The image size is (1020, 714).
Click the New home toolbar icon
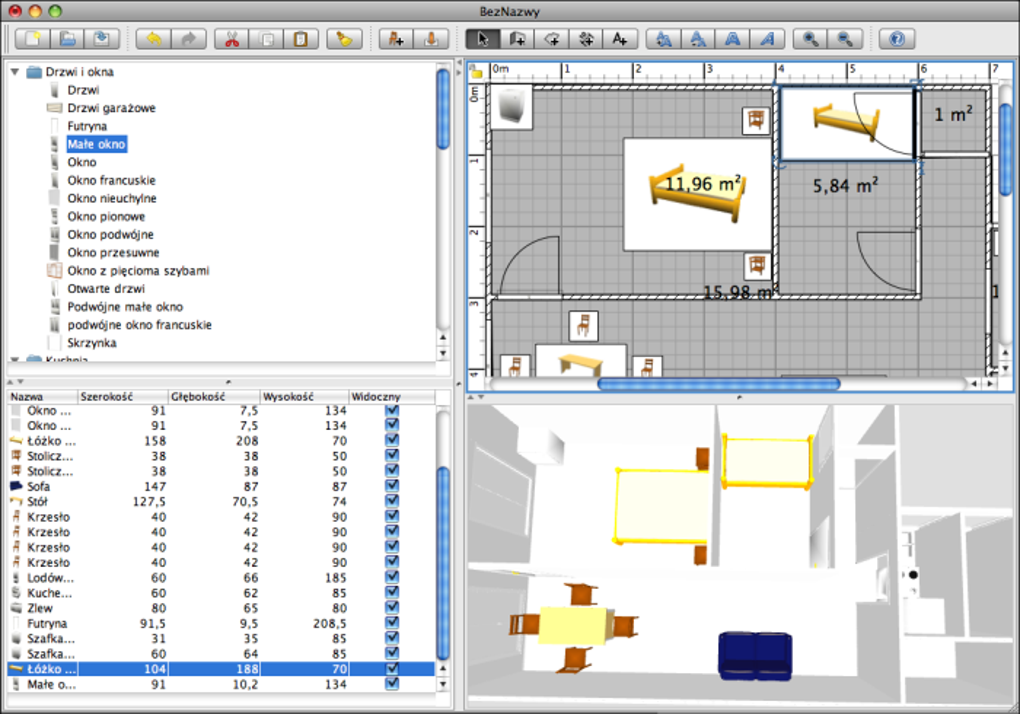(x=31, y=39)
